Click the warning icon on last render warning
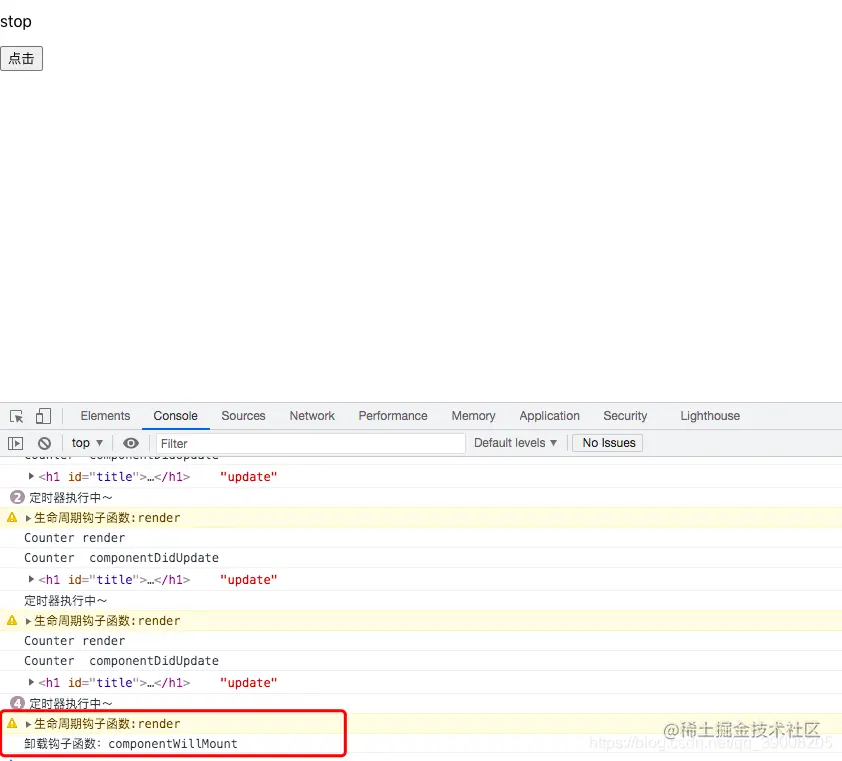Viewport: 842px width, 761px height. click(x=12, y=724)
